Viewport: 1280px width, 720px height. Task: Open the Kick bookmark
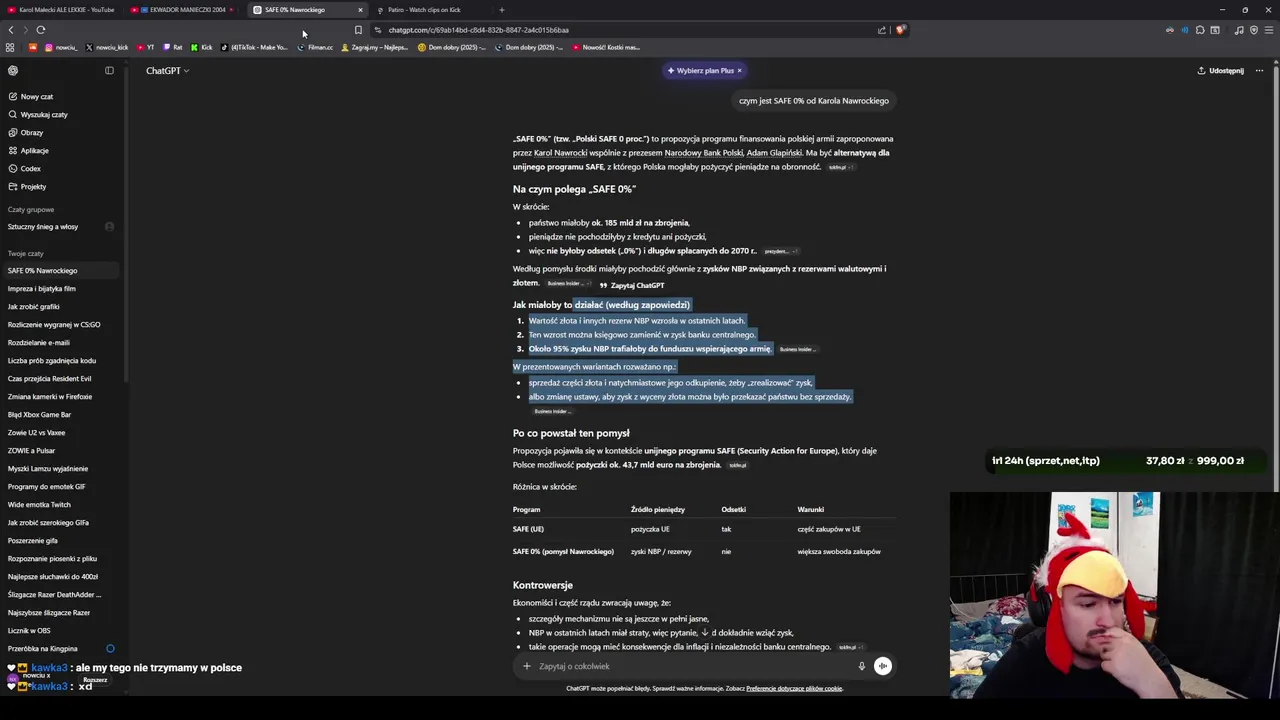201,47
